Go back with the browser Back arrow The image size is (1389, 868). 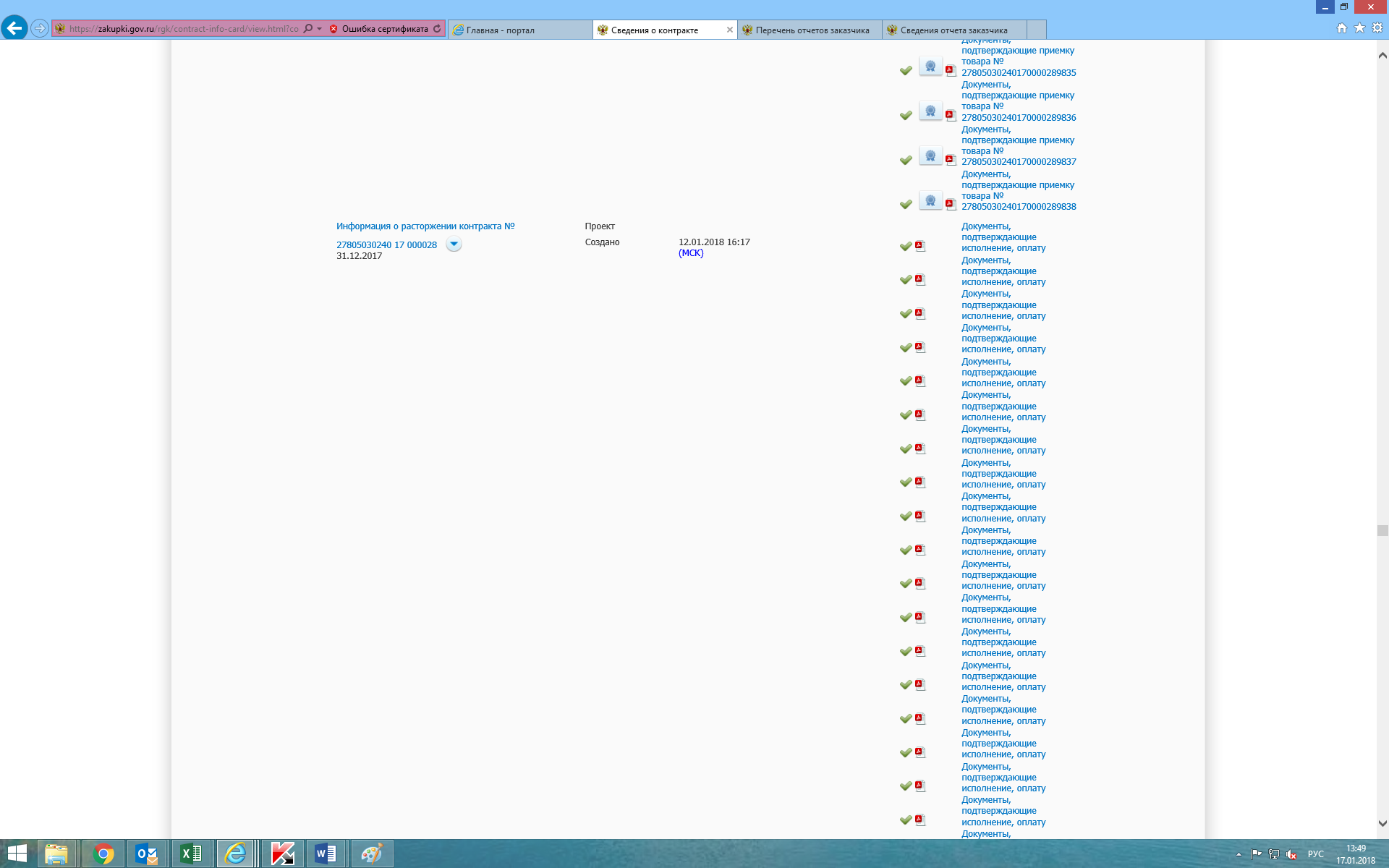click(x=14, y=28)
